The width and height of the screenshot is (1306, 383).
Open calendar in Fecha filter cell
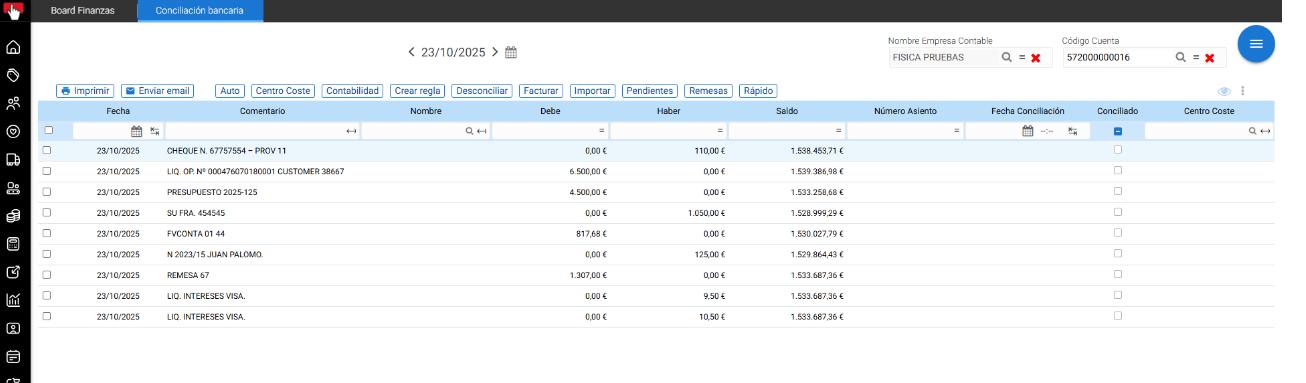137,131
